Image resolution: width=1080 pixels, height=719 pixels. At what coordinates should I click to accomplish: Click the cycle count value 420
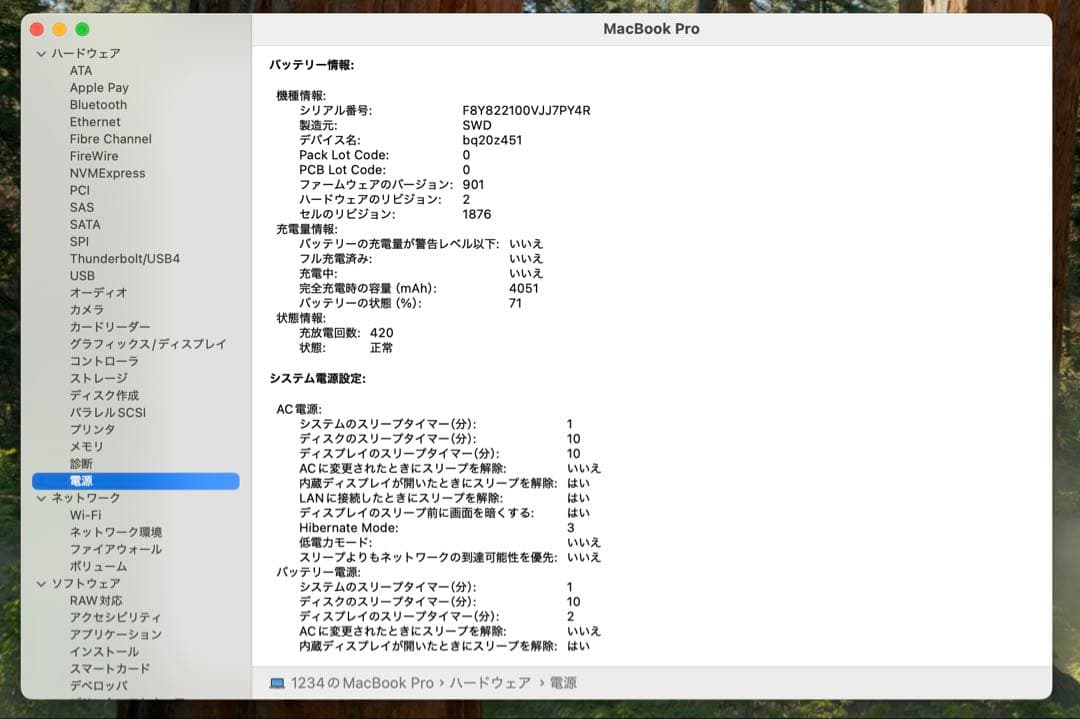[x=382, y=333]
